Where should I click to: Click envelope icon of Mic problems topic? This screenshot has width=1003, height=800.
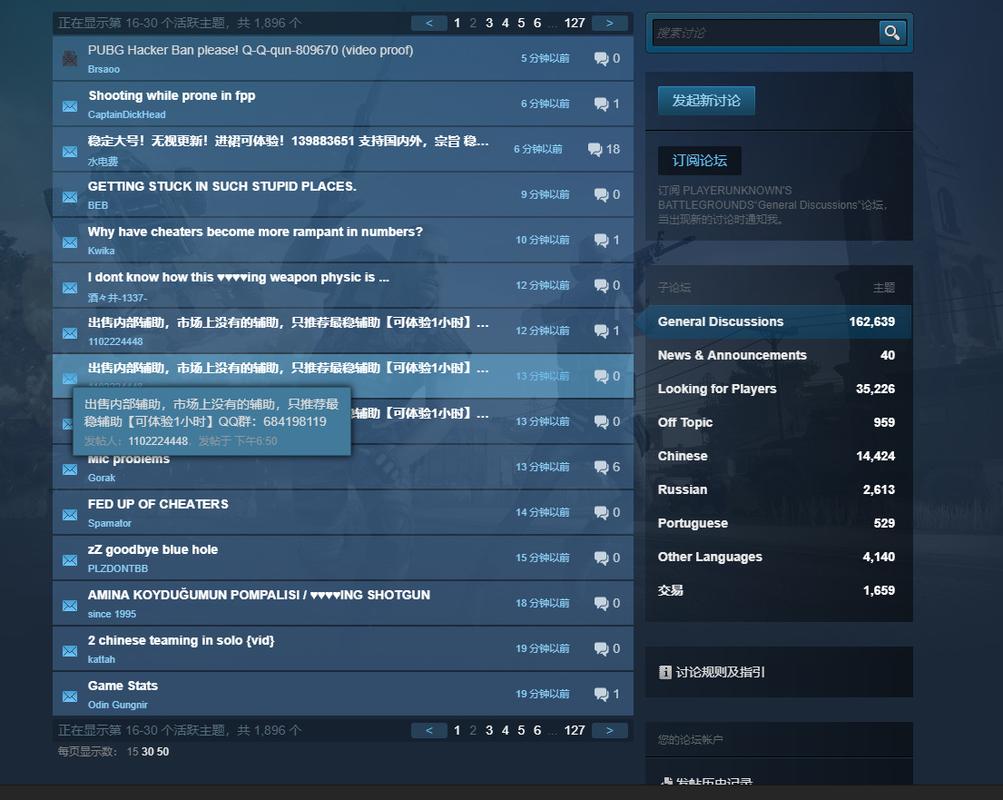(x=70, y=469)
